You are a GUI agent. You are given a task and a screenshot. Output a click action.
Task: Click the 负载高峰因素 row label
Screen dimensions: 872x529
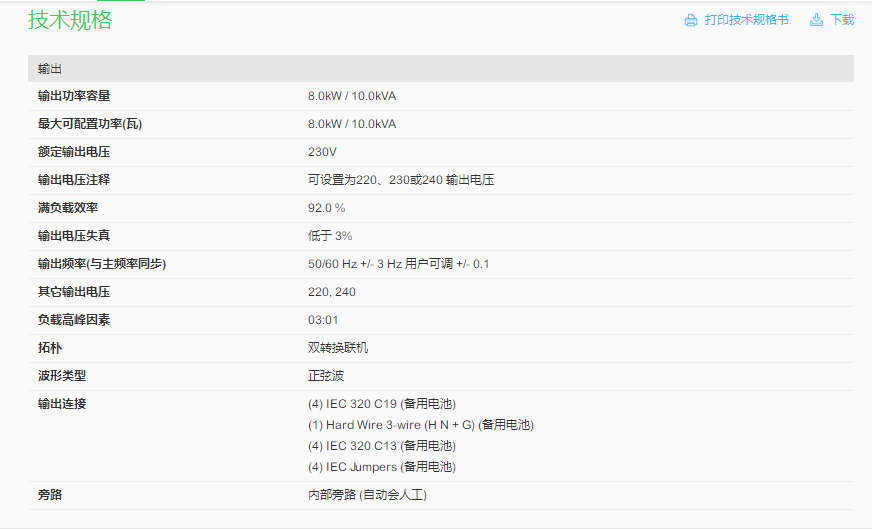click(x=74, y=320)
